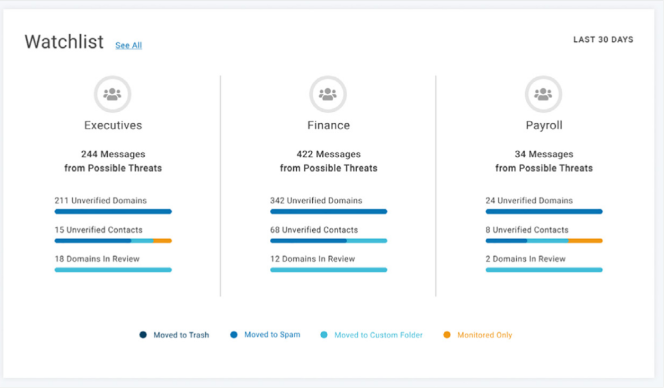Select the Payroll 24 Unverified Domains bar

[x=544, y=211]
